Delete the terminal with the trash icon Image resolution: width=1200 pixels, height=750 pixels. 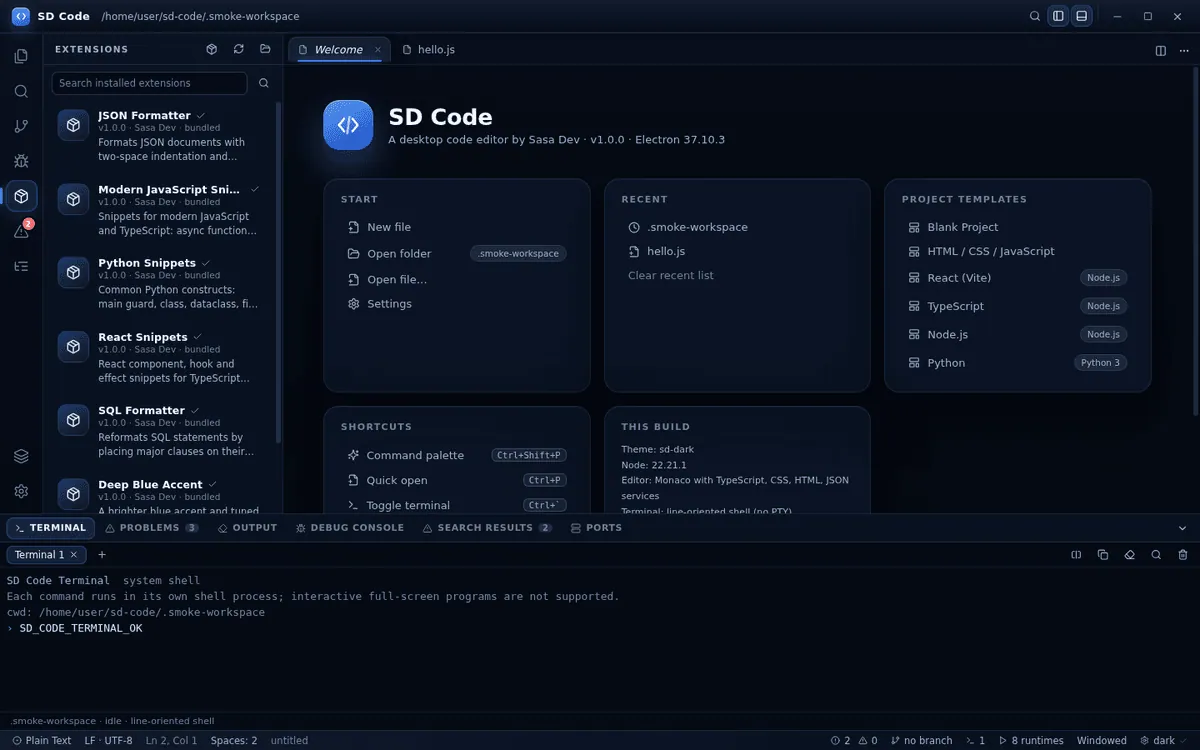pyautogui.click(x=1183, y=555)
